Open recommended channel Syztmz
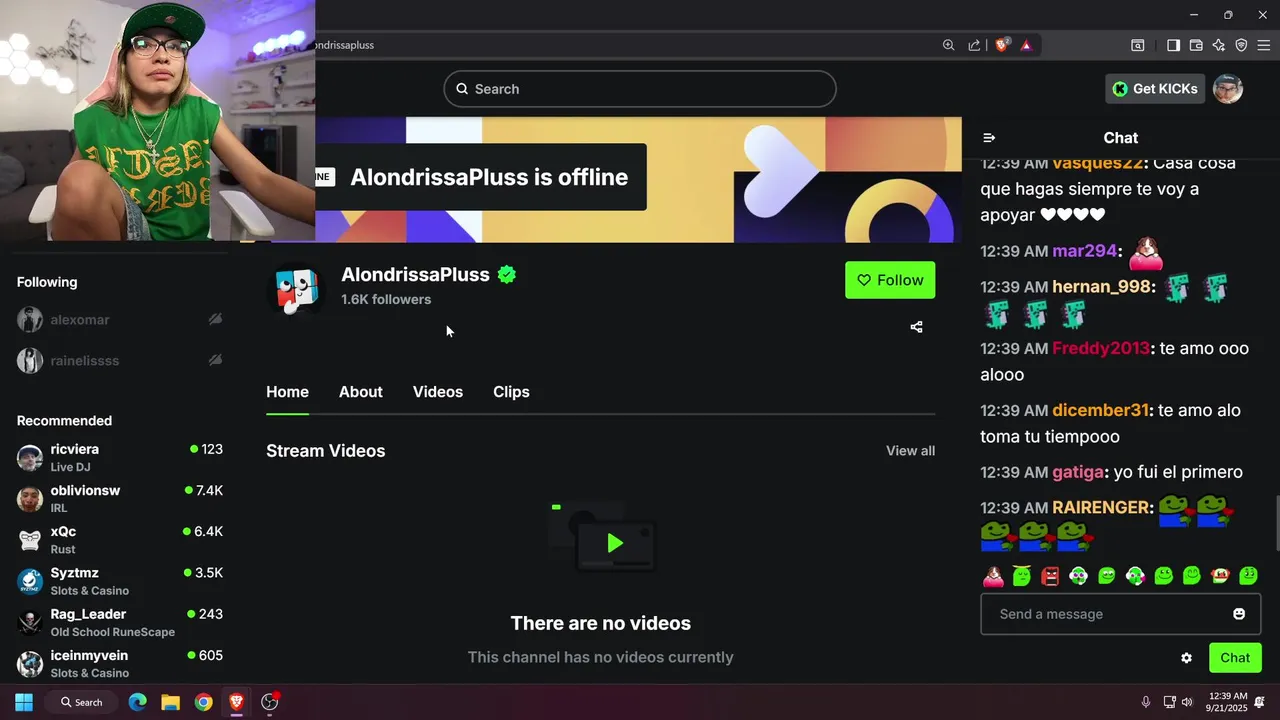 [x=120, y=581]
